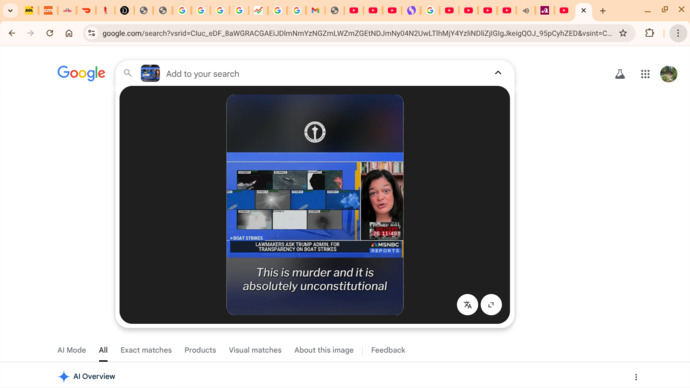
Task: Click the Feedback link
Action: pyautogui.click(x=388, y=350)
